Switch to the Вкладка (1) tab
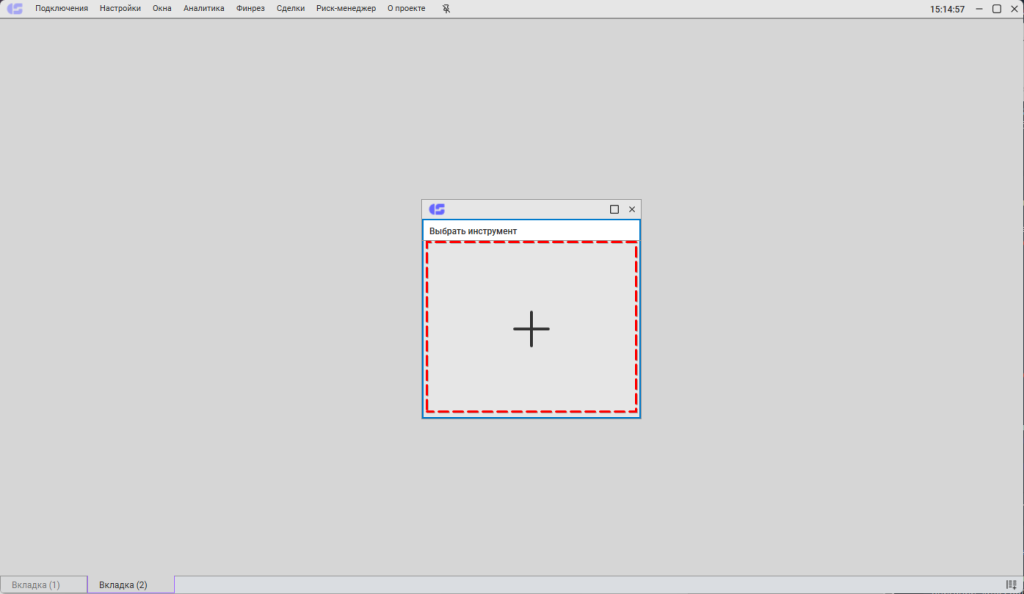The height and width of the screenshot is (594, 1024). 36,585
